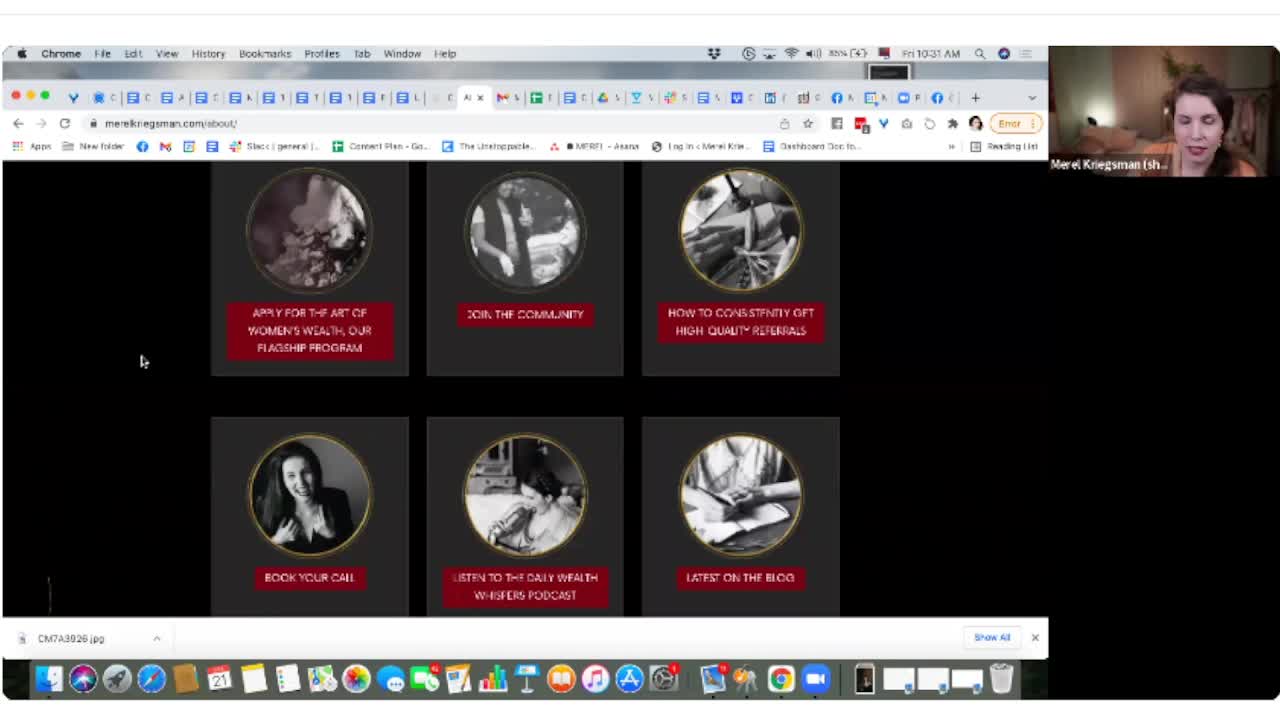Image resolution: width=1280 pixels, height=720 pixels.
Task: Open the Keynote app from the Dock
Action: tap(527, 679)
